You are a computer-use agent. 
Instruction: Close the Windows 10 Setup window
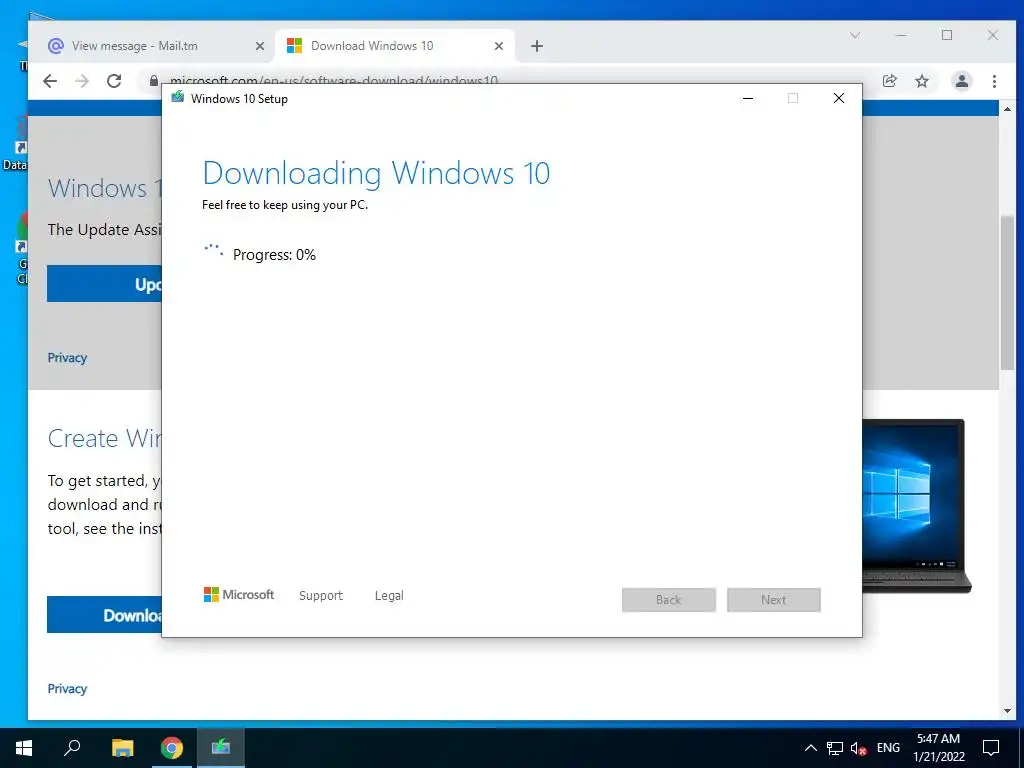tap(839, 99)
